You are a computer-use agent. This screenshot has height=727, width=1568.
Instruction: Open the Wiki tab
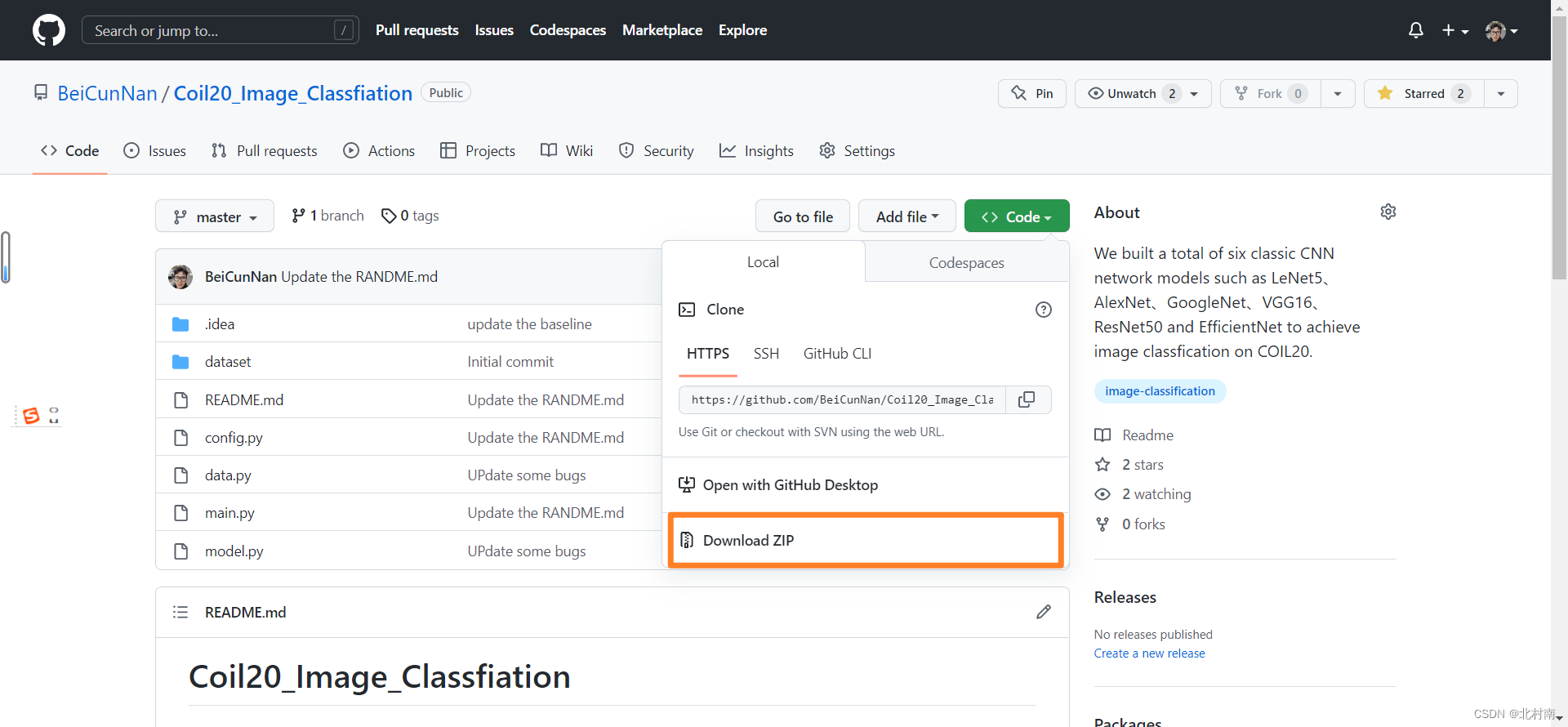[567, 151]
